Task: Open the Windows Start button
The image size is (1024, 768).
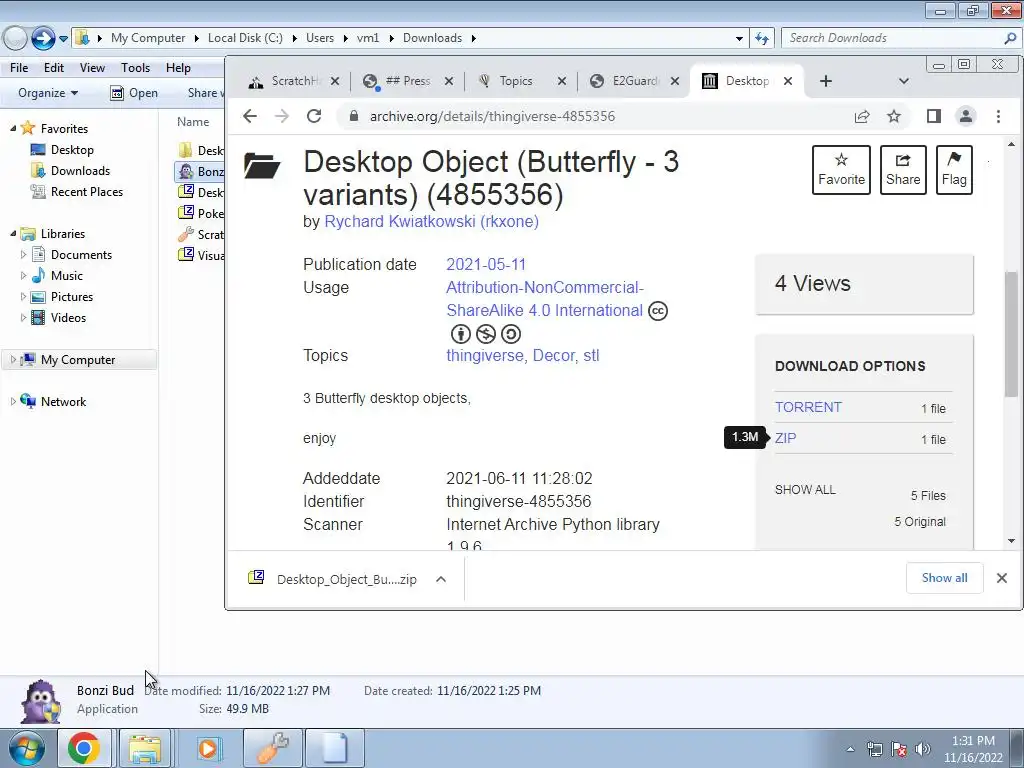Action: 26,748
